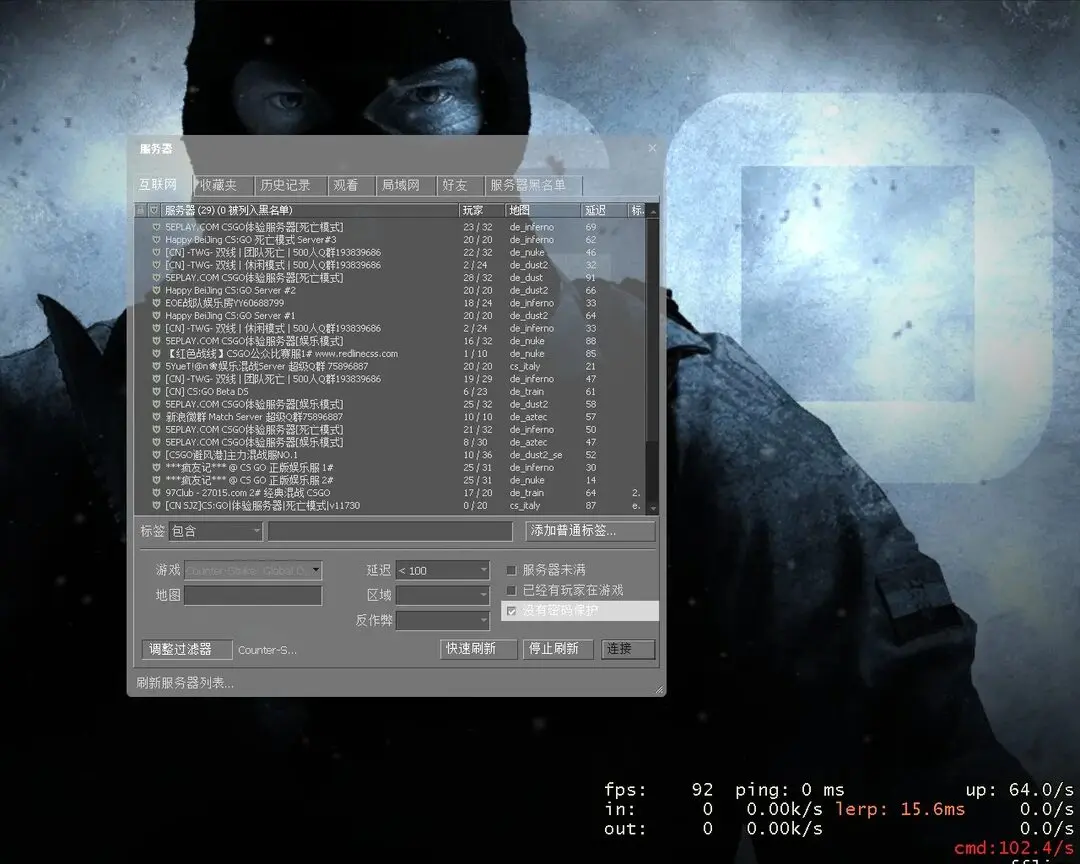Open the 标签 包含 dropdown
Viewport: 1080px width, 864px height.
(215, 531)
